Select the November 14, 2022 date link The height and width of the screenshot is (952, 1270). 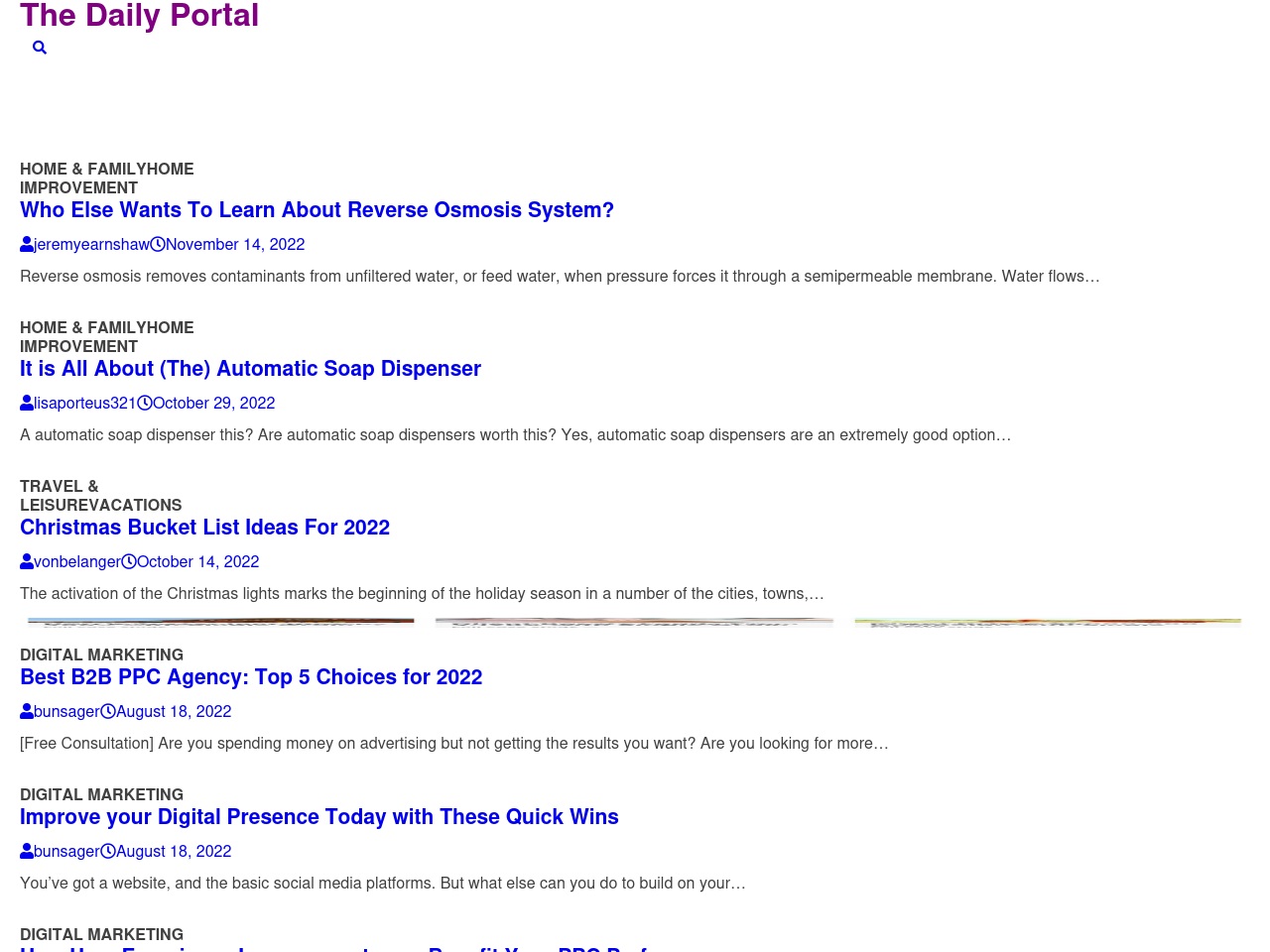point(235,244)
